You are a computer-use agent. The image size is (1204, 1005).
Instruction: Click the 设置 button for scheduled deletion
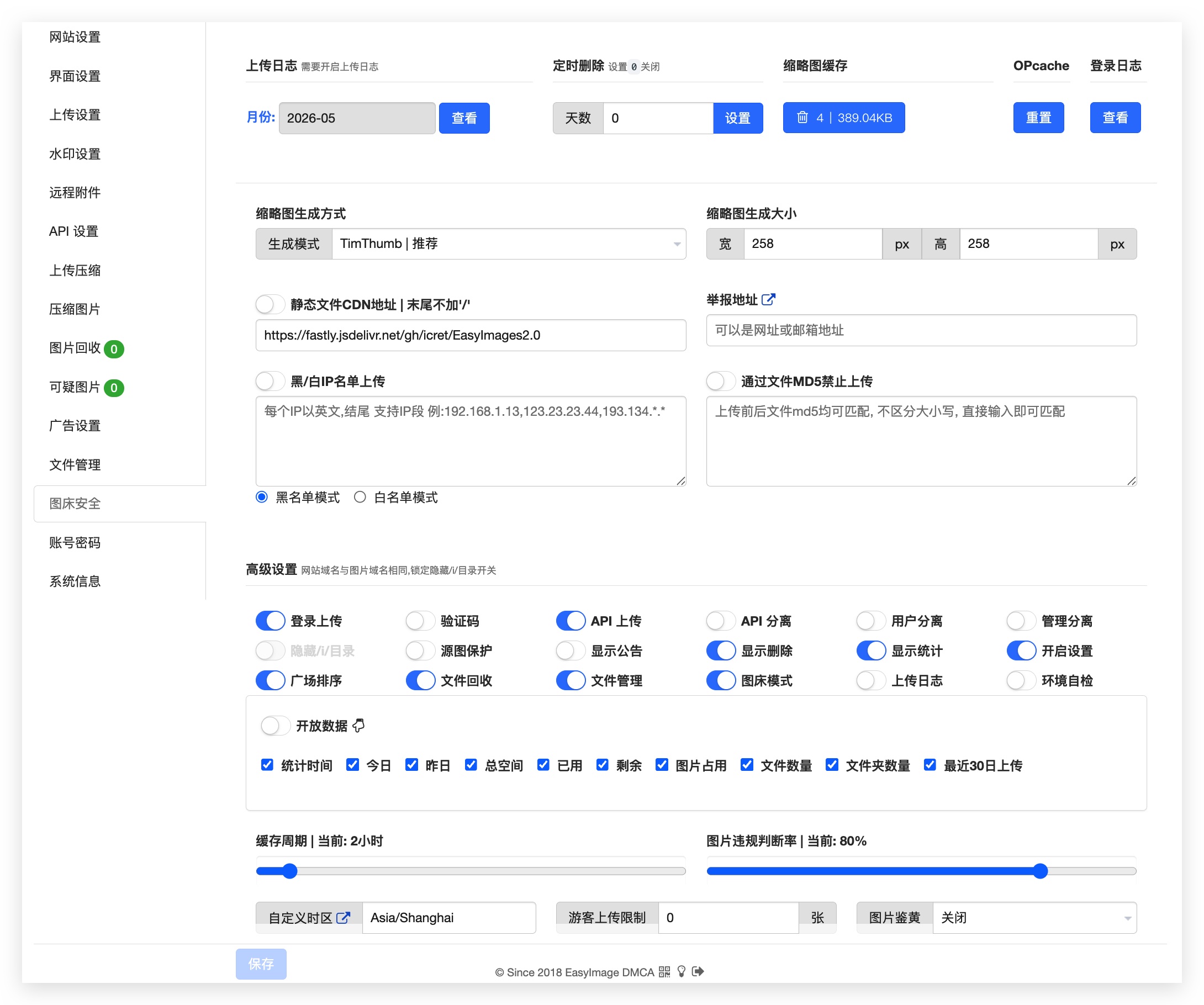(738, 118)
